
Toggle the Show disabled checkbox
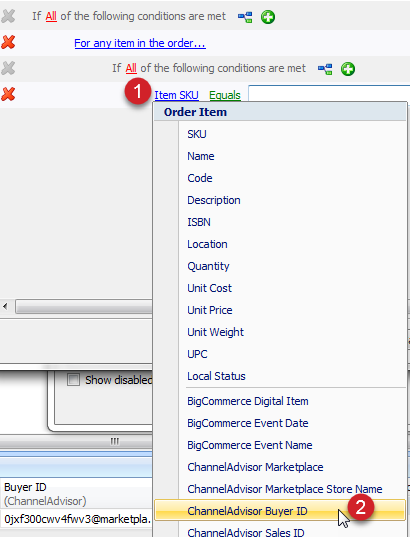[73, 380]
